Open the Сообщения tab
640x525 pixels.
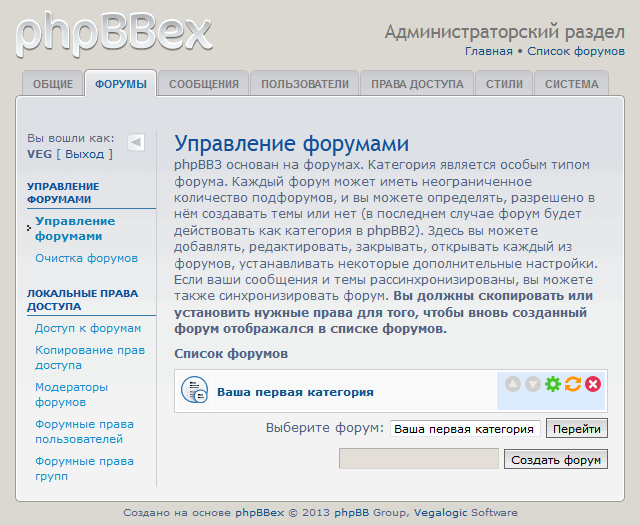[x=204, y=85]
